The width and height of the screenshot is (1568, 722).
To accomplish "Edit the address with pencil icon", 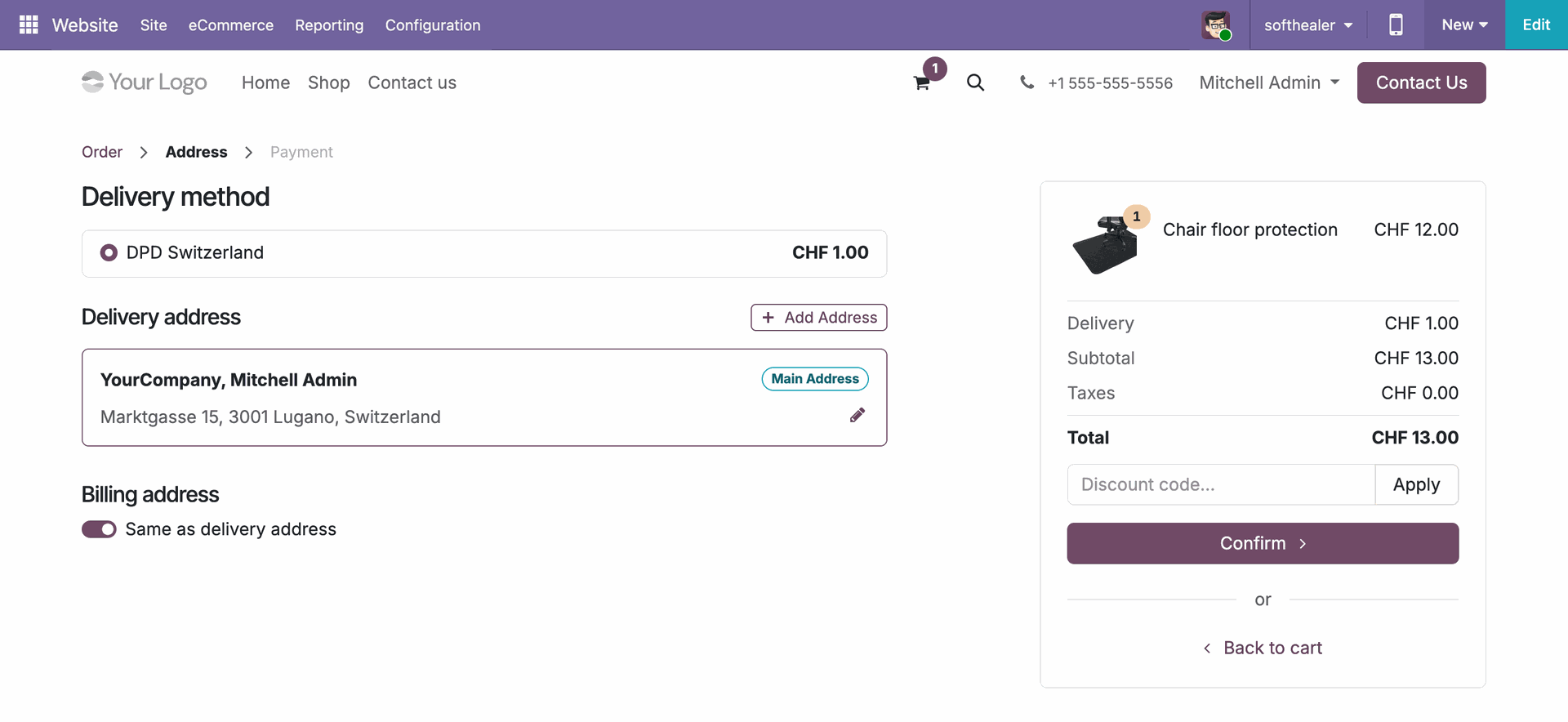I will (x=857, y=415).
